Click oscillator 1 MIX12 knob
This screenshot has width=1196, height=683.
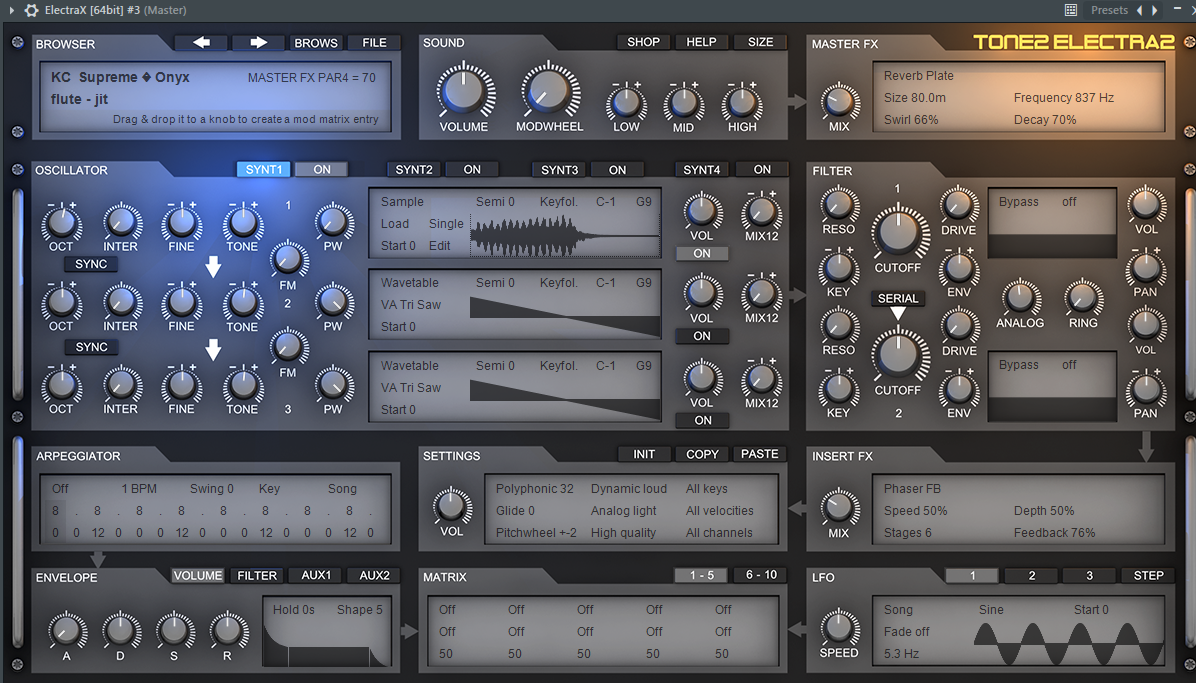(x=761, y=213)
